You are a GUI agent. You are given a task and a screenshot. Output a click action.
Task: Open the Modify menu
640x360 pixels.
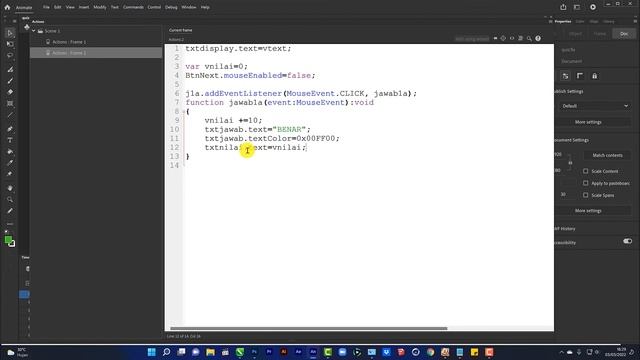point(100,7)
